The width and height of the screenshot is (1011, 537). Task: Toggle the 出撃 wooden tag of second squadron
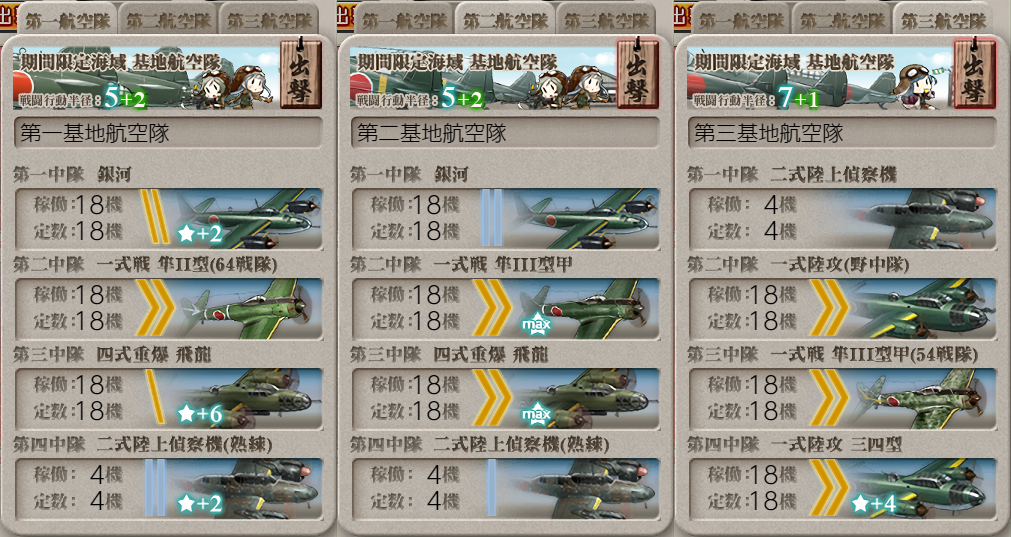click(638, 74)
